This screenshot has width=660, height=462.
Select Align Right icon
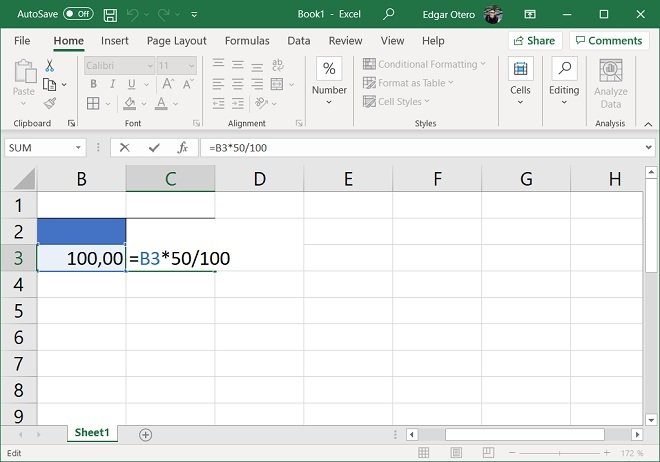[257, 84]
